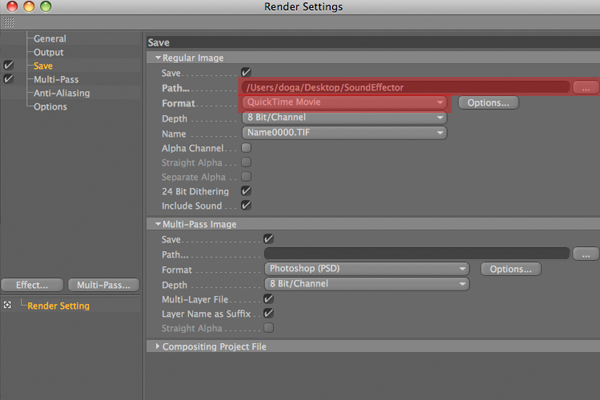
Task: Open the Name0000.TIF name dropdown
Action: click(344, 133)
